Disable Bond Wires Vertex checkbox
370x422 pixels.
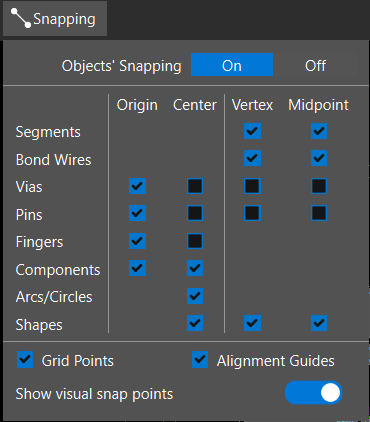pos(252,158)
